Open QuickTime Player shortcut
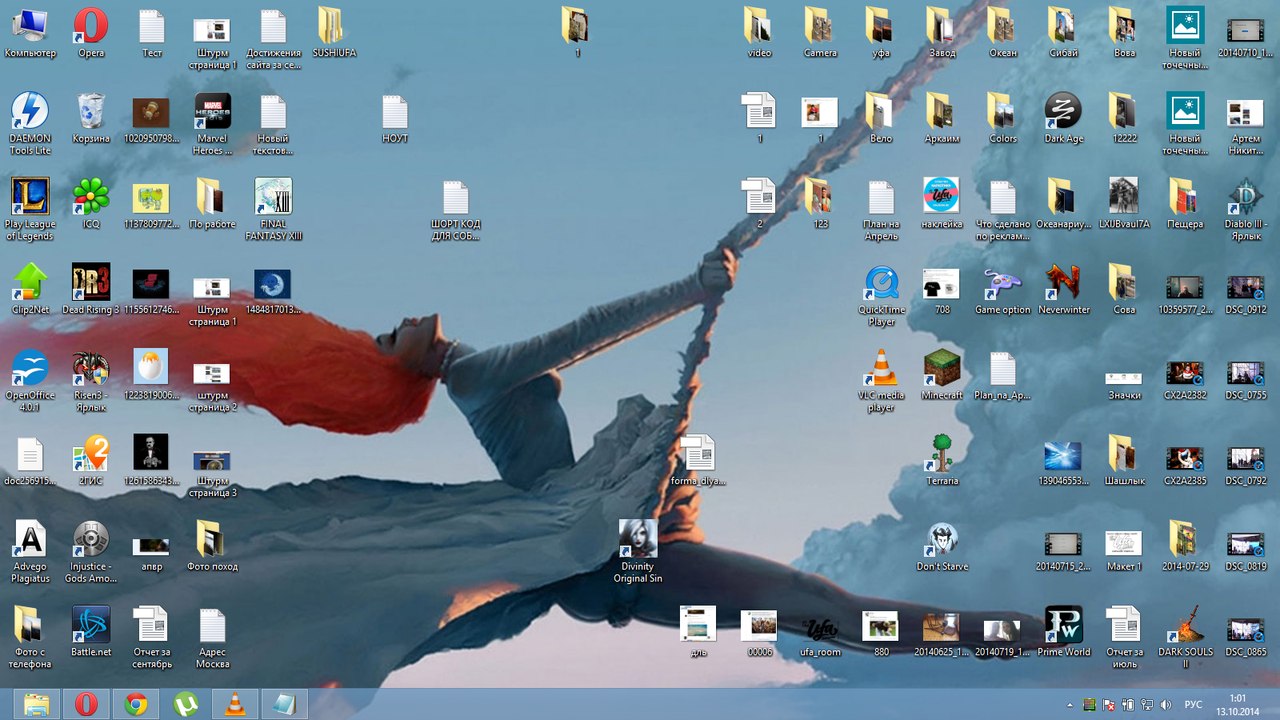The width and height of the screenshot is (1280, 720). (x=882, y=295)
